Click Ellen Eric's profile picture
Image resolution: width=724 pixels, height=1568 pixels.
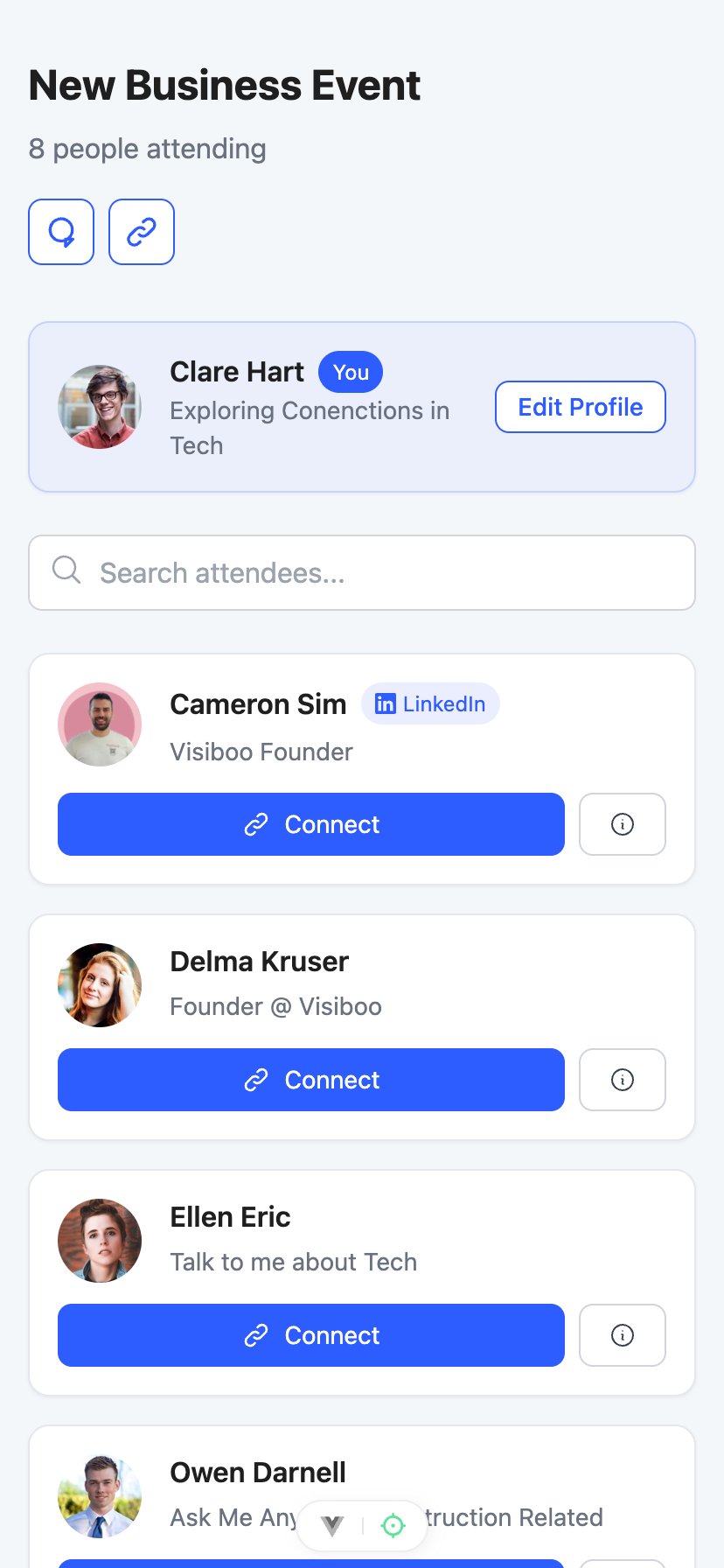coord(100,1241)
